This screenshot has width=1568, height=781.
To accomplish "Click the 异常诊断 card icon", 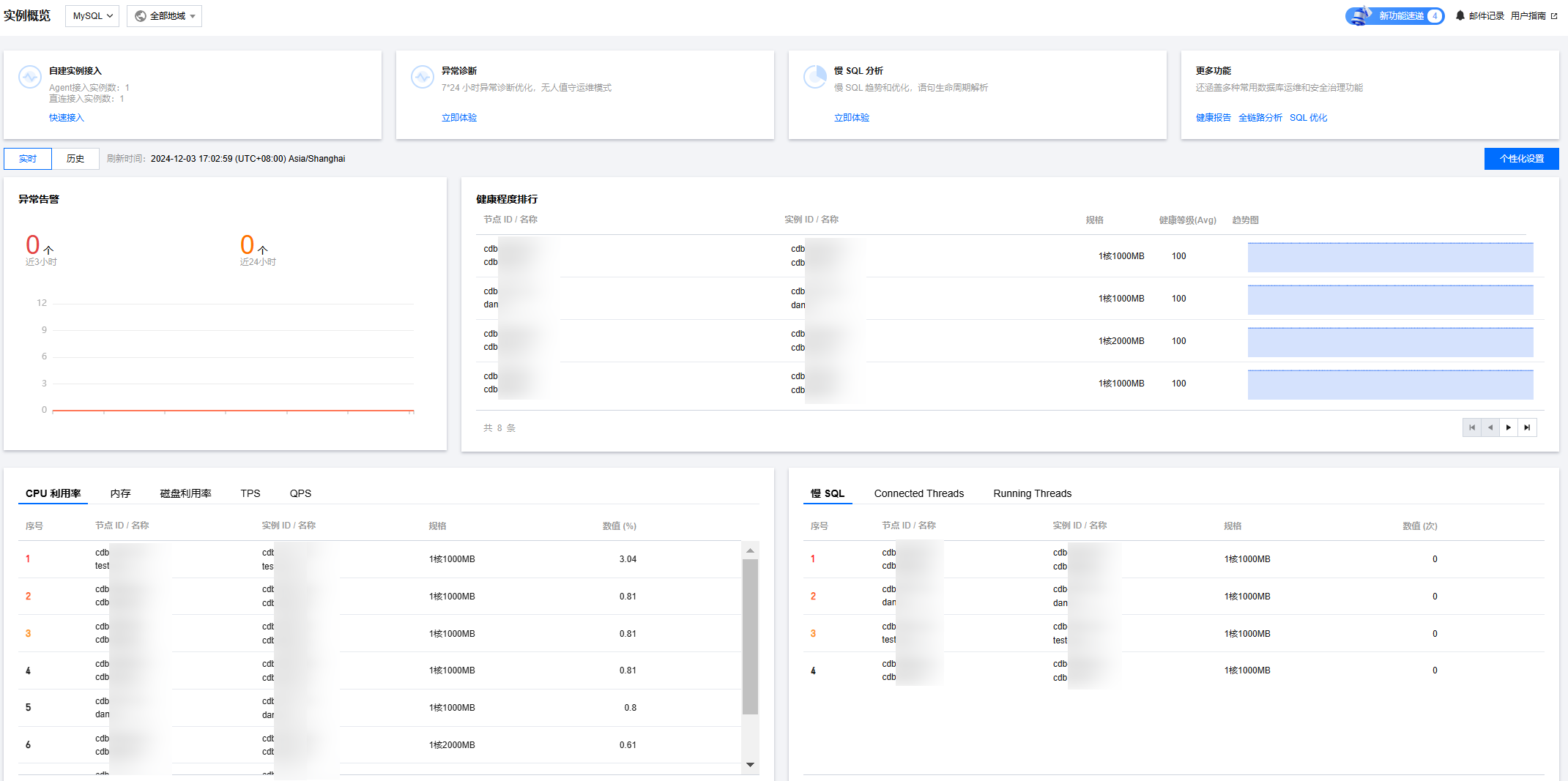I will click(423, 77).
